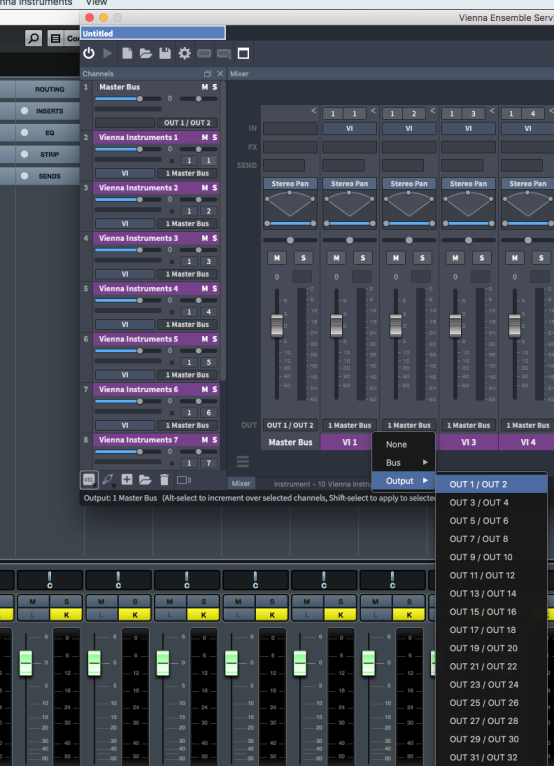Viewport: 554px width, 766px height.
Task: Click the plug-in connector icon below the channels
Action: click(x=108, y=480)
